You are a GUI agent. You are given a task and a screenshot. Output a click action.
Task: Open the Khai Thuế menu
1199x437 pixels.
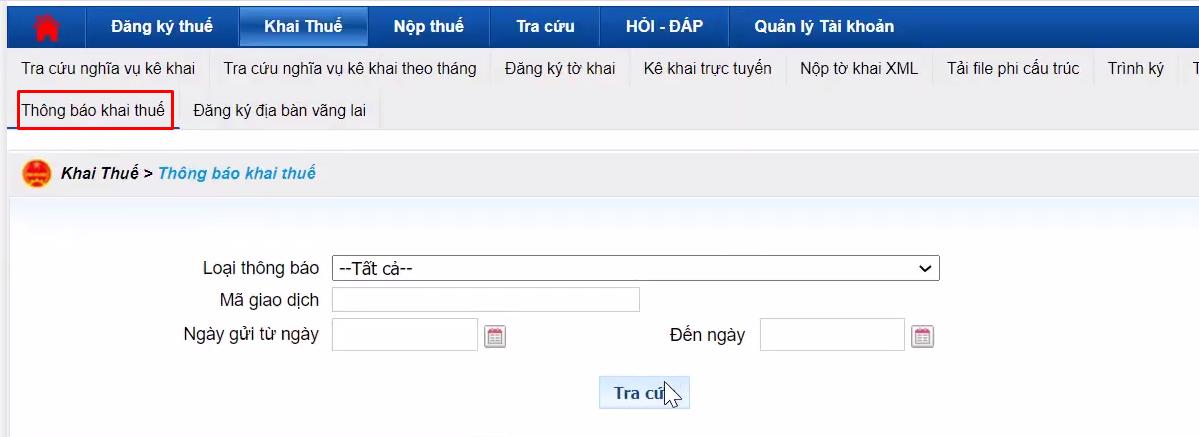click(304, 27)
